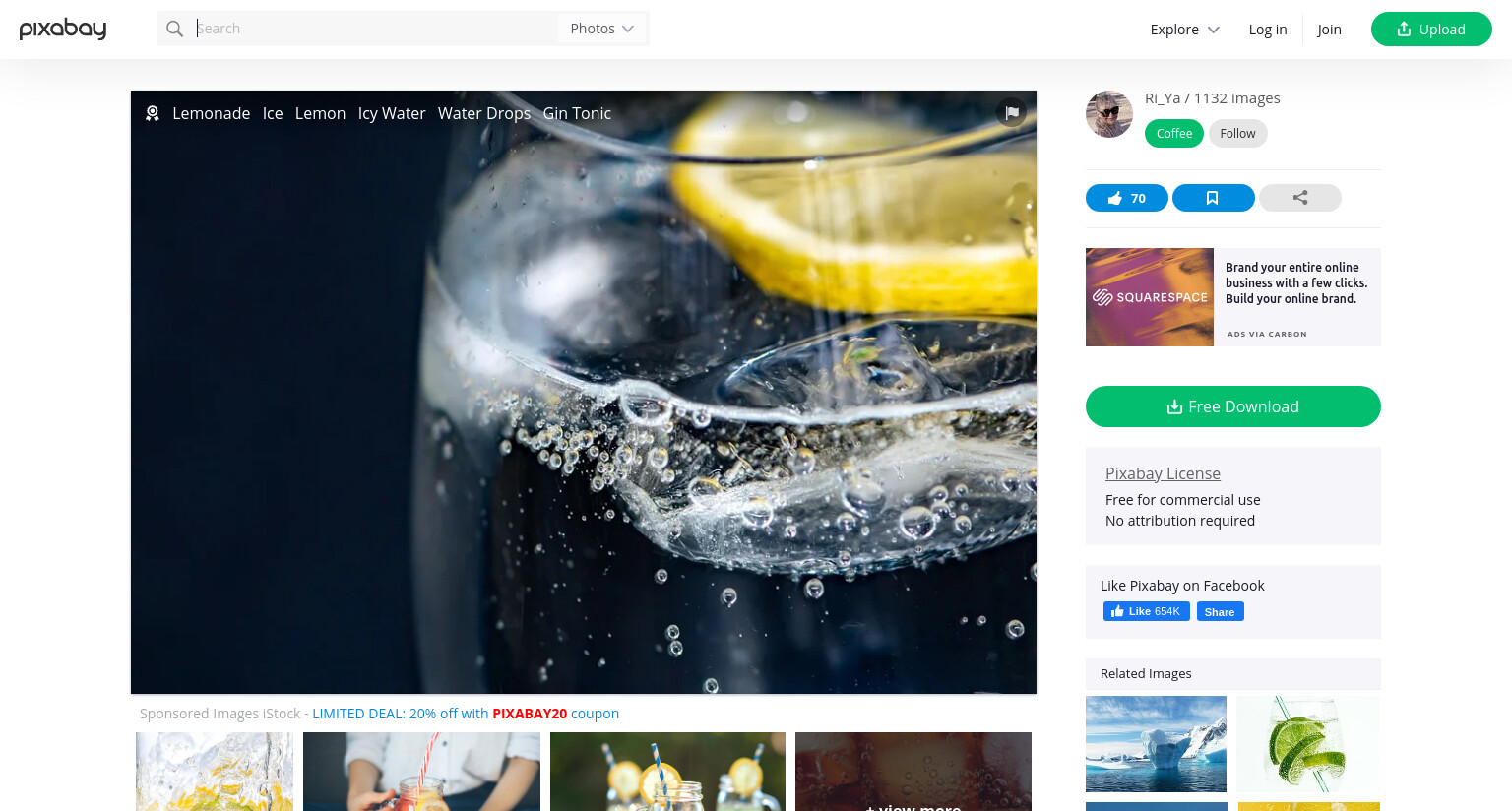Select the Gin Tonic tag
The width and height of the screenshot is (1512, 811).
point(577,113)
